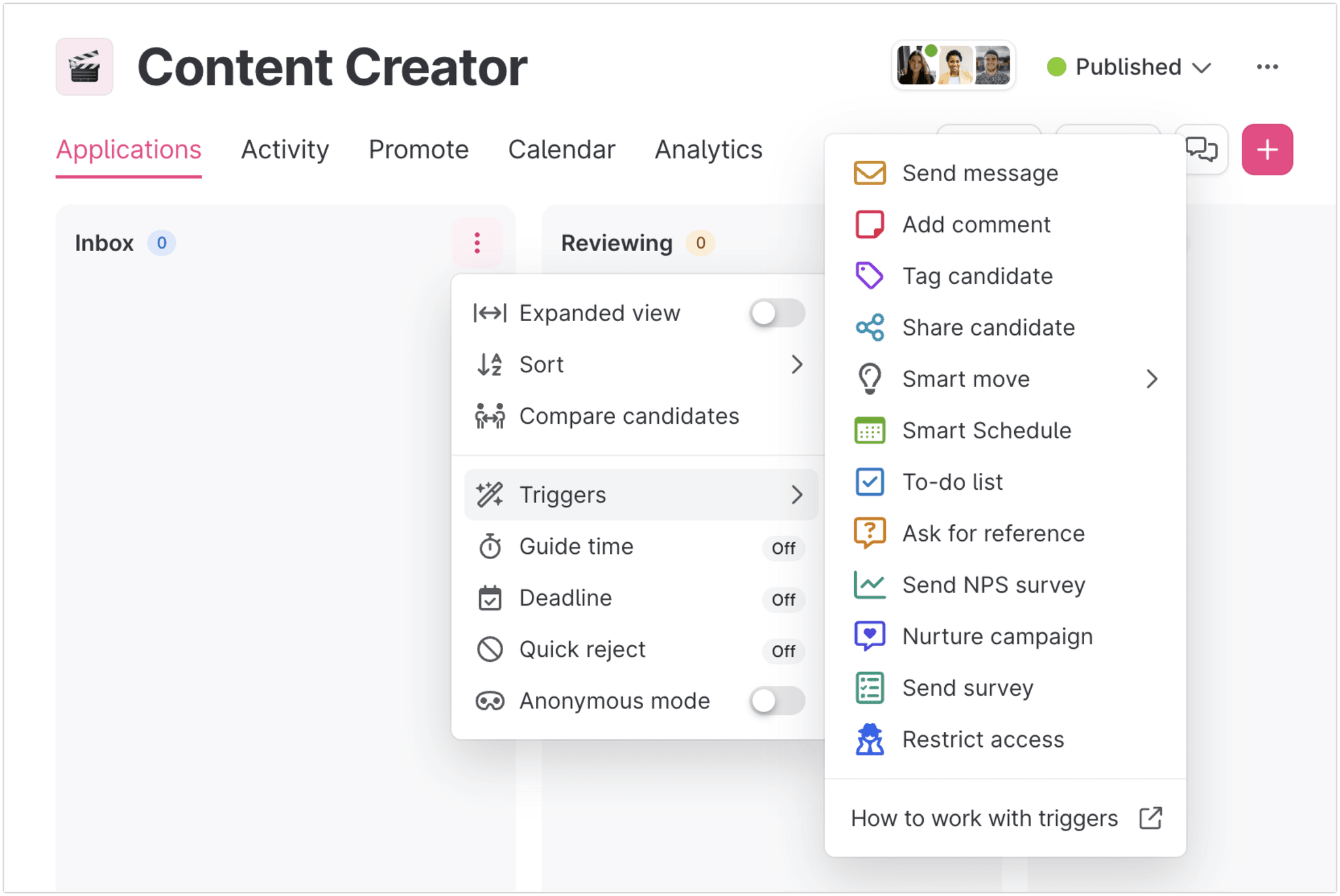Enable the Expanded view toggle
This screenshot has width=1340, height=896.
777,313
